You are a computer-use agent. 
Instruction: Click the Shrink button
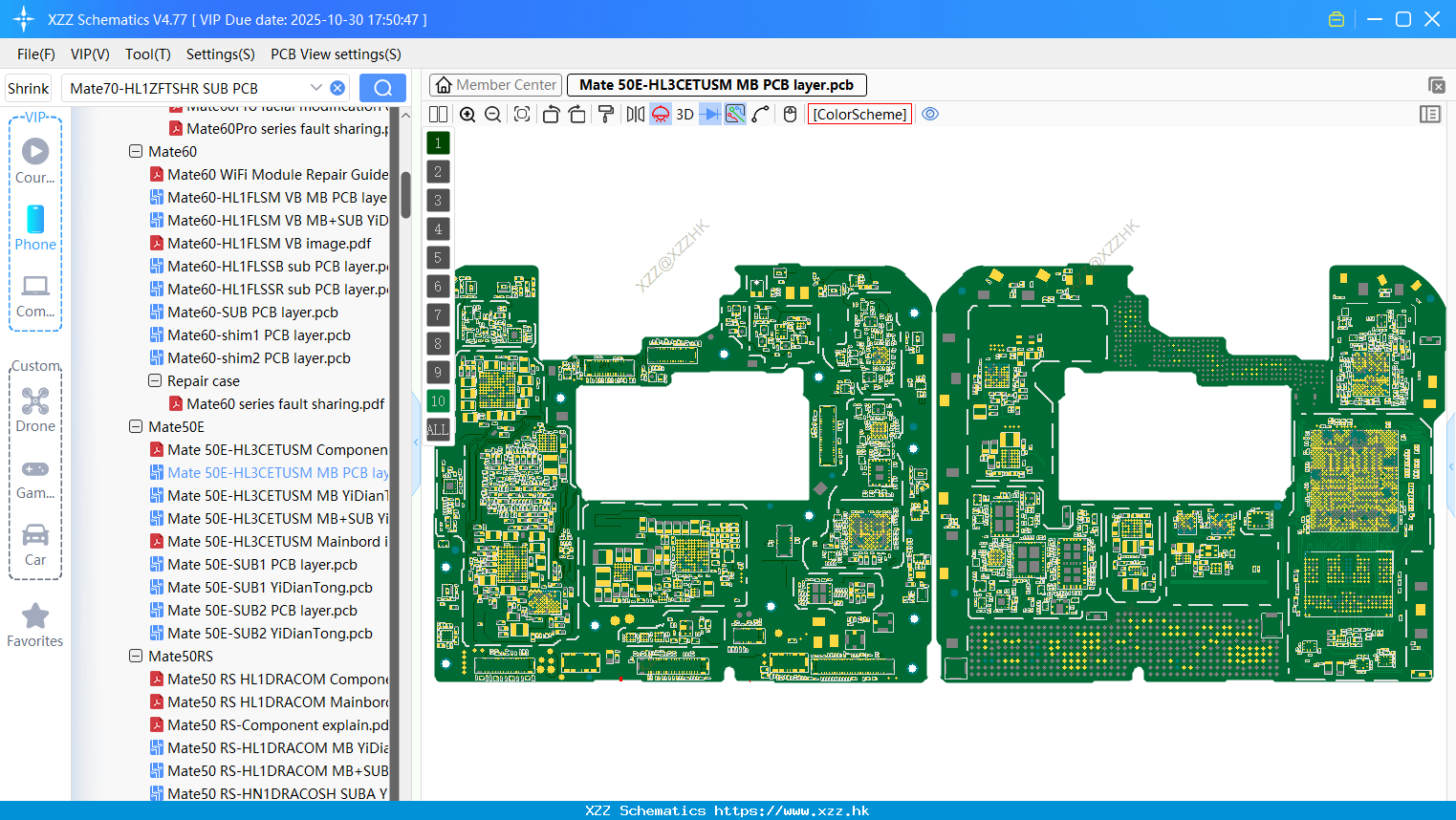[x=29, y=88]
